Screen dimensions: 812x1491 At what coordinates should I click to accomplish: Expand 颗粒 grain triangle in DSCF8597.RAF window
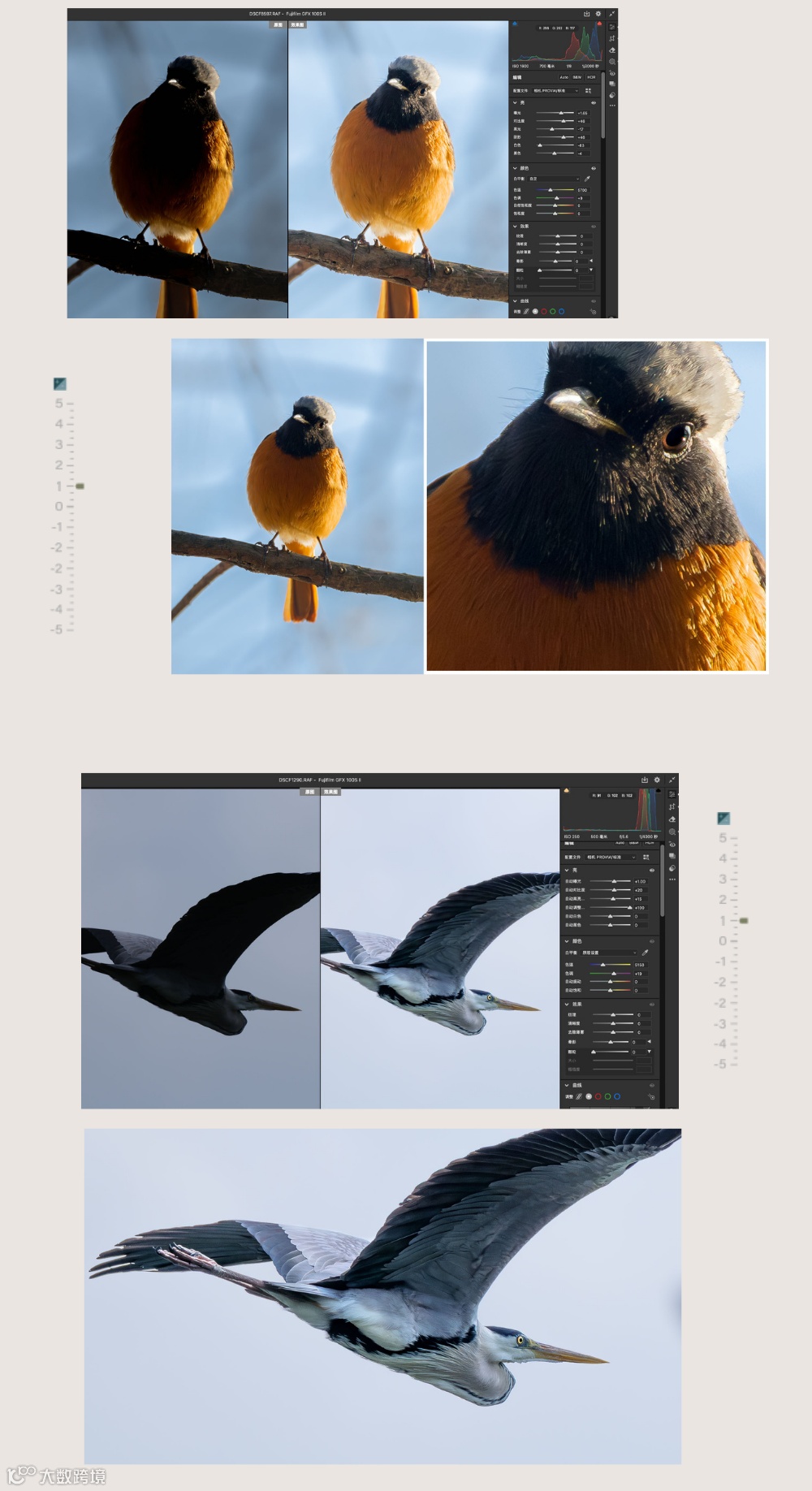tap(591, 270)
